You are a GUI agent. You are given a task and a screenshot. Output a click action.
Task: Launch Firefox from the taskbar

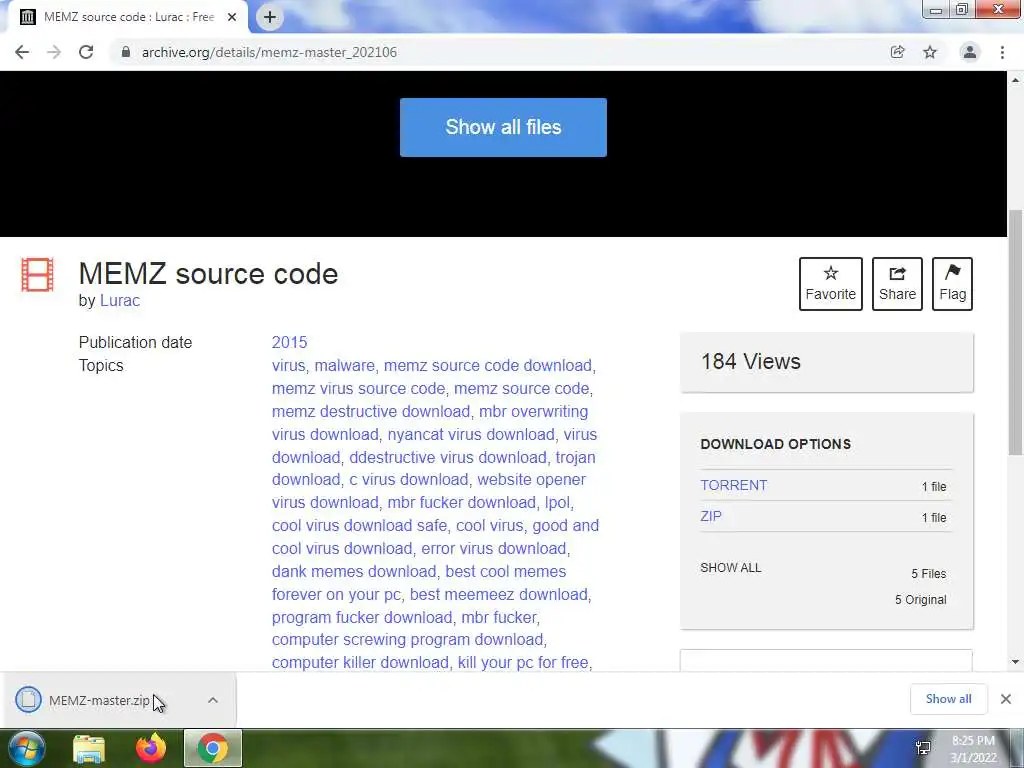coord(151,749)
